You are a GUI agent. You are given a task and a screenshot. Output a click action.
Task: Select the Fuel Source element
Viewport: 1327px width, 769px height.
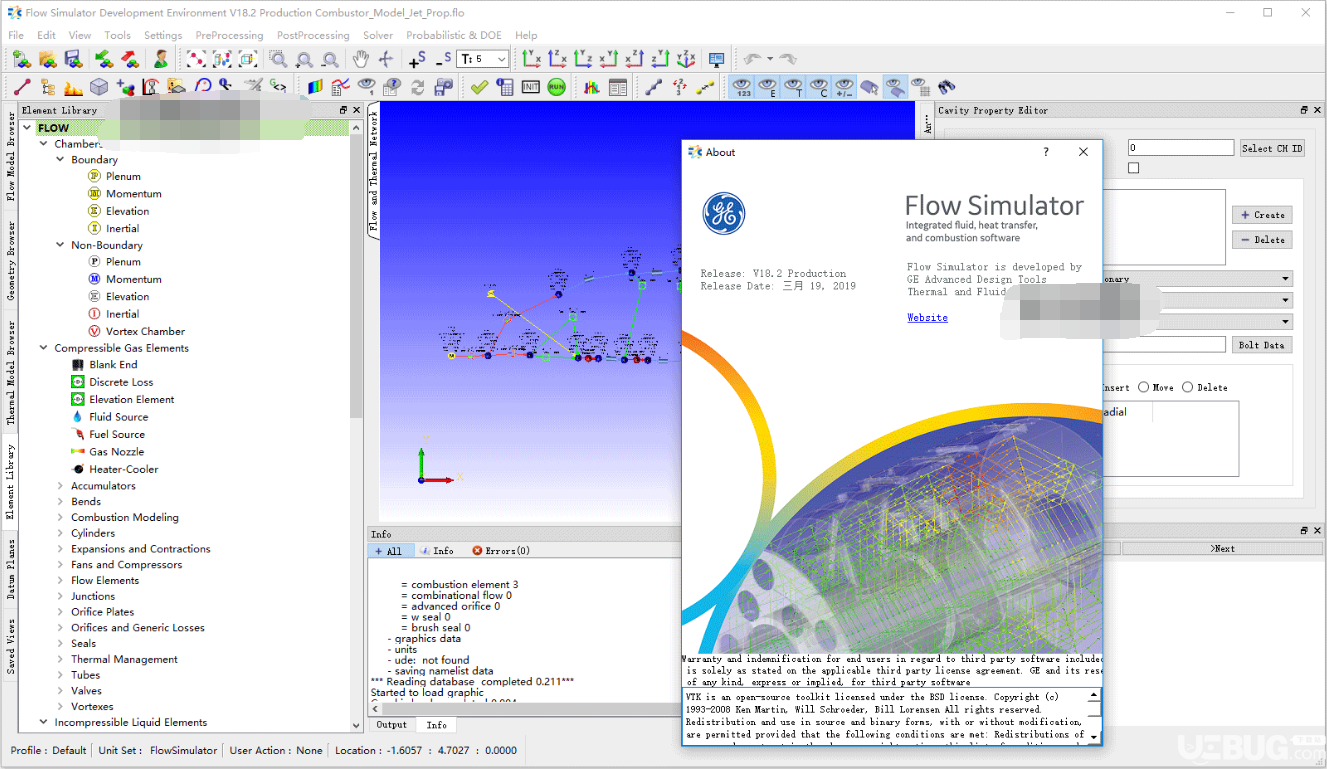pyautogui.click(x=117, y=434)
